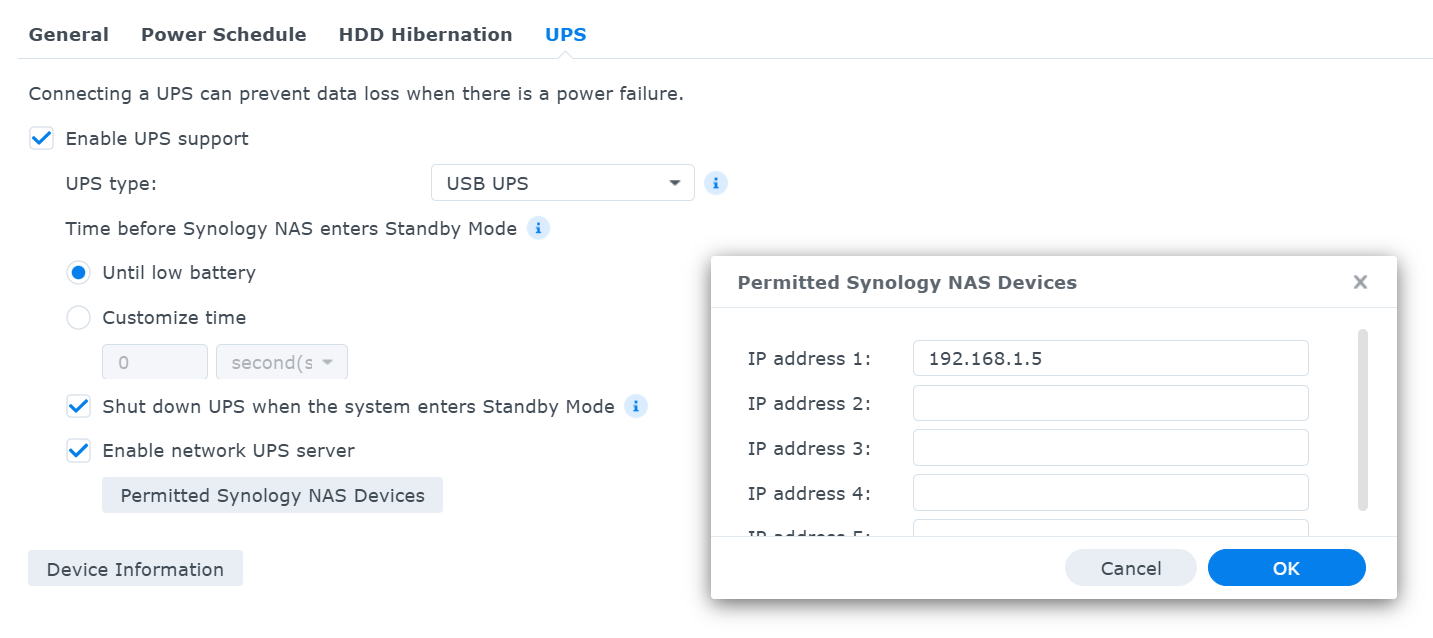Viewport: 1433px width, 638px height.
Task: Go to the HDD Hibernation tab
Action: [426, 34]
